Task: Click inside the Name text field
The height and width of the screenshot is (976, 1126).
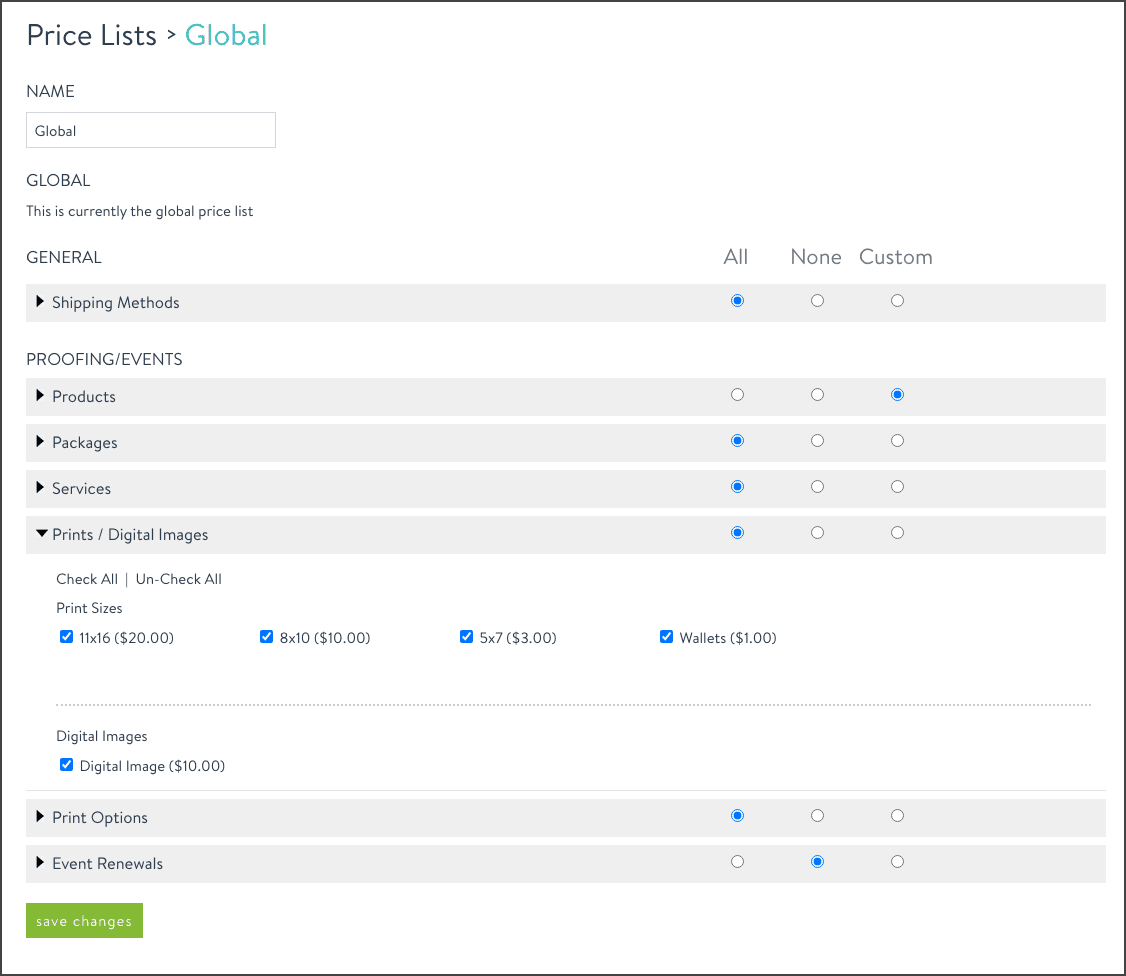Action: 150,130
